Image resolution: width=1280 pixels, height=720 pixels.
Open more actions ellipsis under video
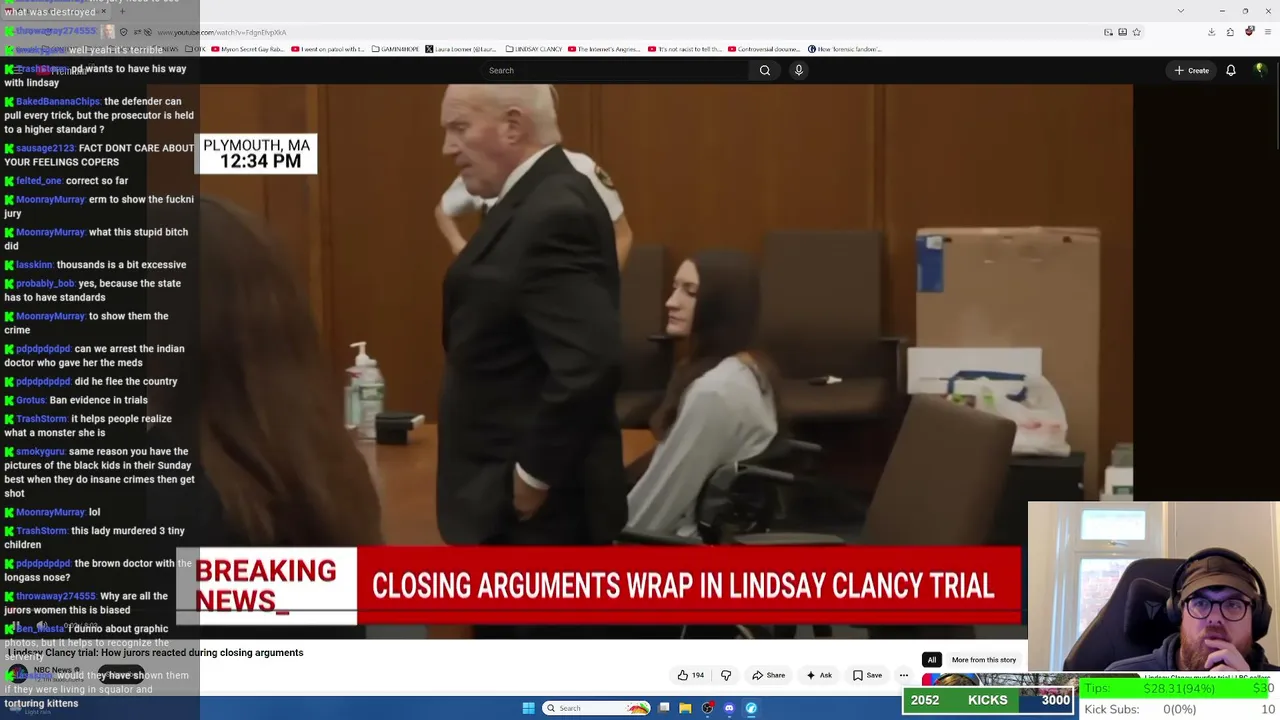pyautogui.click(x=903, y=675)
